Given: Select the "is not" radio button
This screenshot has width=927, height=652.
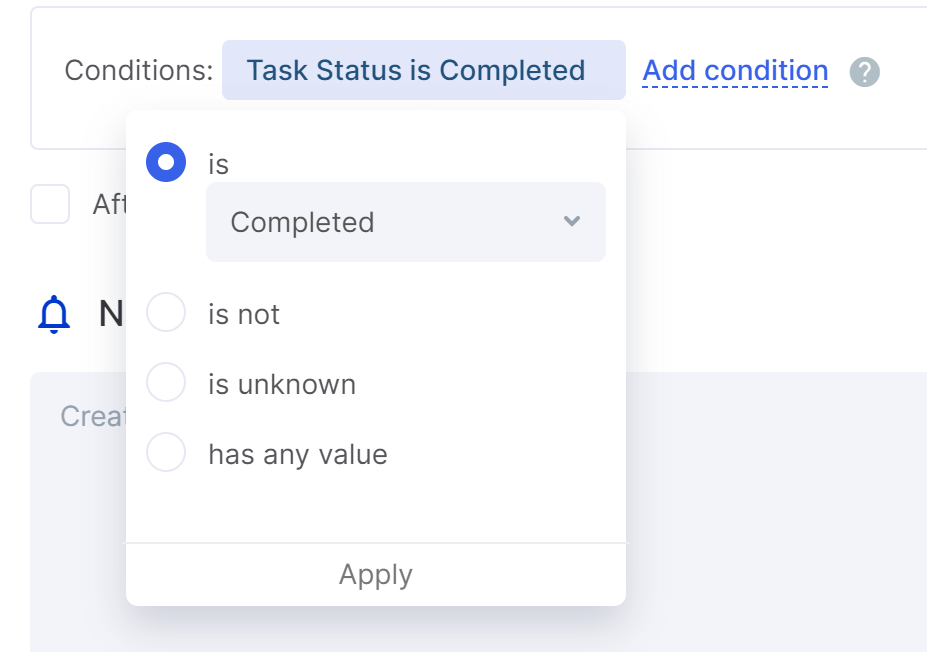Looking at the screenshot, I should coord(166,312).
